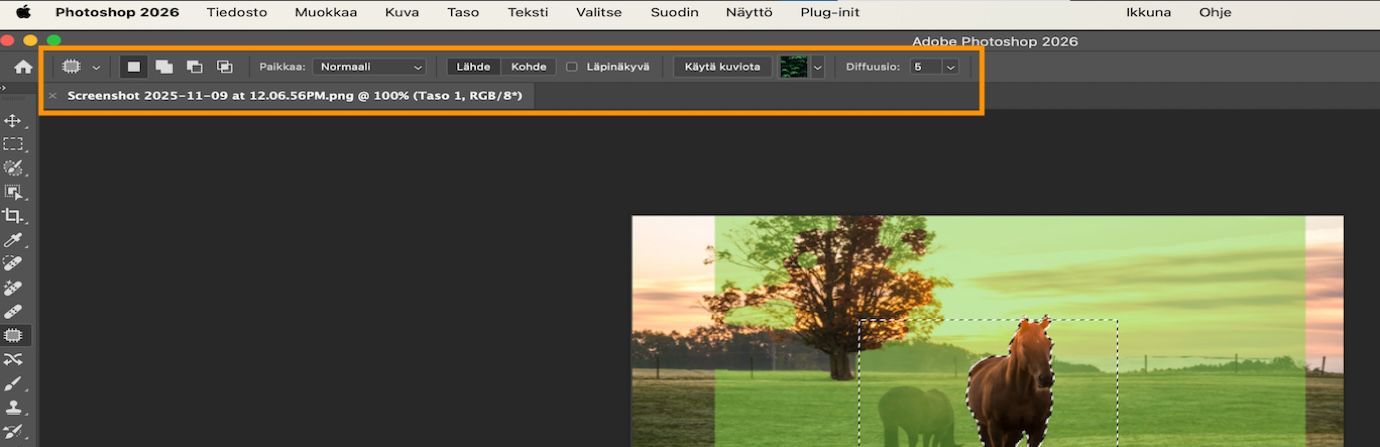Screen dimensions: 1380x447
Task: Select the Crop tool
Action: (x=13, y=216)
